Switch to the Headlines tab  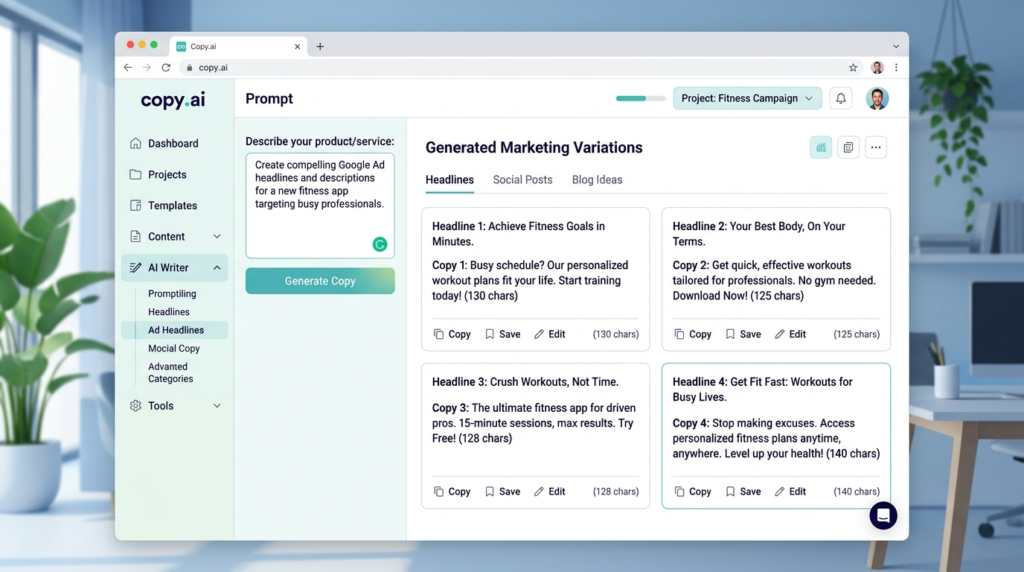(x=449, y=180)
